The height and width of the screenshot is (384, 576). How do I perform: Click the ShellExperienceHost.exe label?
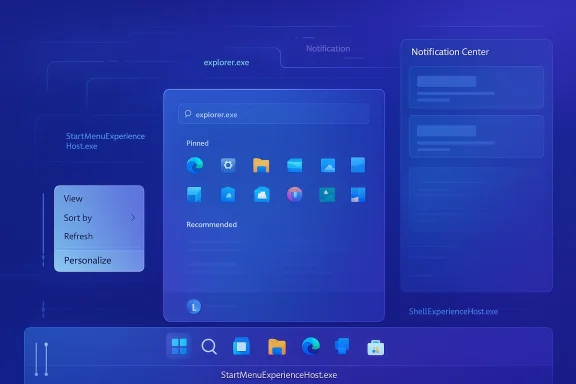453,312
